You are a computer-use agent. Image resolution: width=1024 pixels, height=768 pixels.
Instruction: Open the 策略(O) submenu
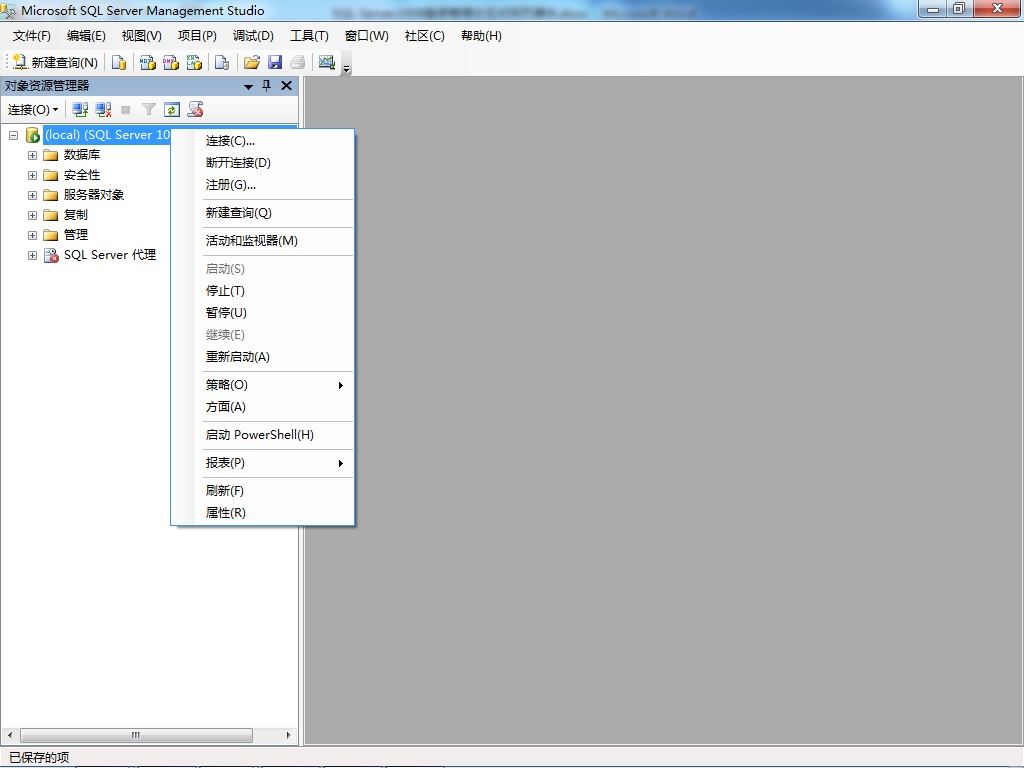pyautogui.click(x=263, y=385)
